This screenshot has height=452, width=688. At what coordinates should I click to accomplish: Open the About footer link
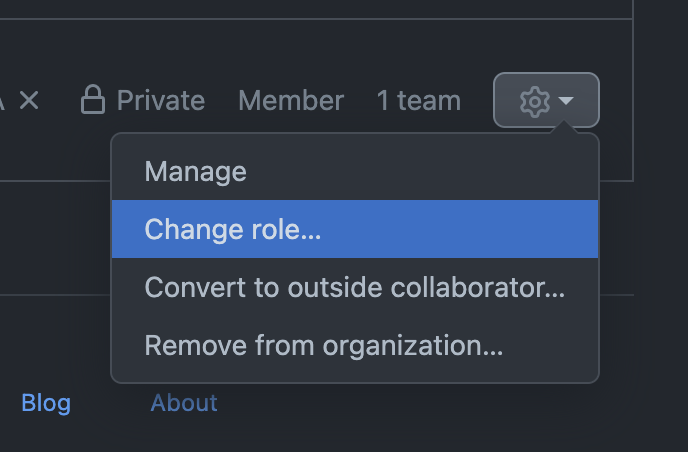pos(184,402)
